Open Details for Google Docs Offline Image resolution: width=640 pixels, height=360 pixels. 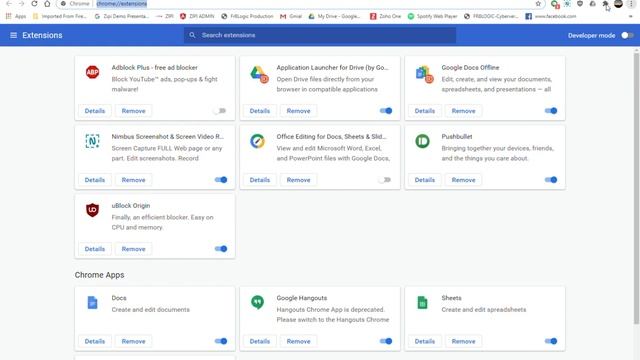[424, 111]
